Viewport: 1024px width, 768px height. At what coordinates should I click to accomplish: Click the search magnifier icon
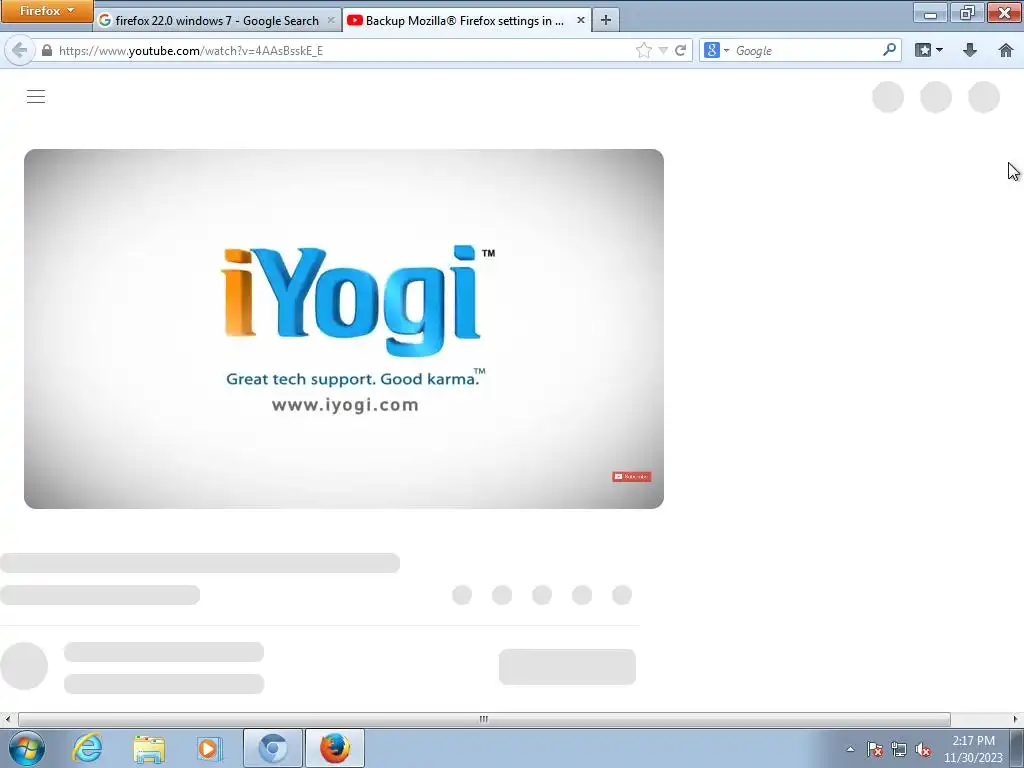(889, 50)
